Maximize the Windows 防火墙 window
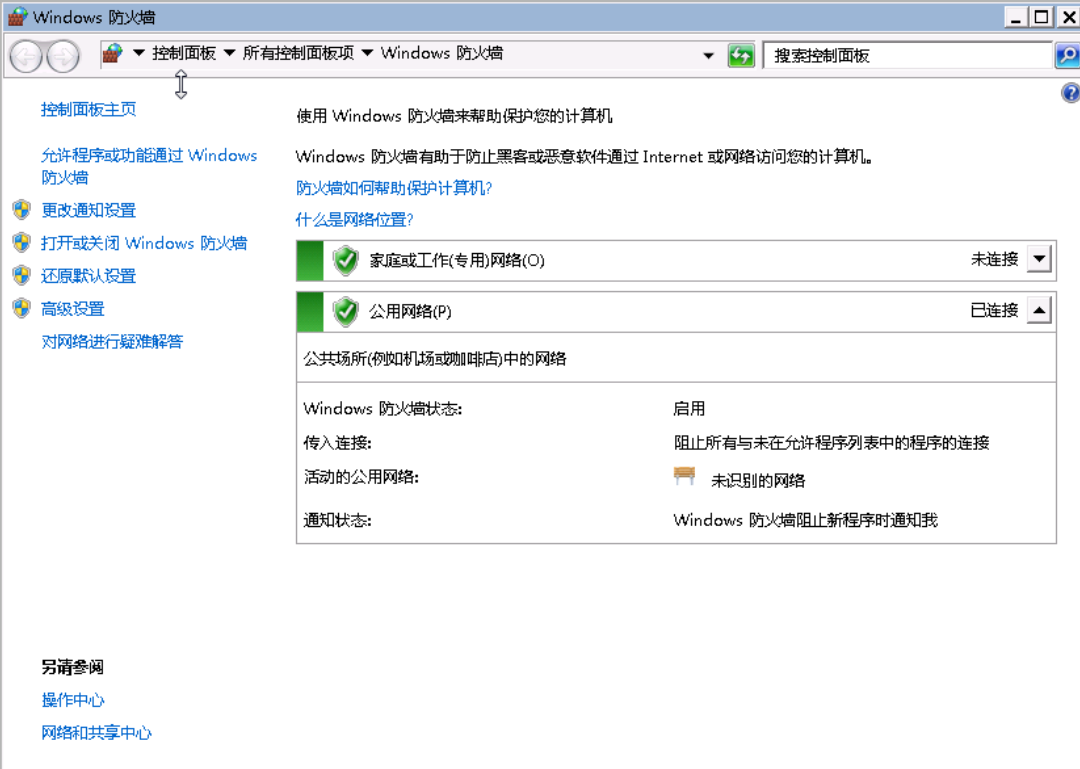The height and width of the screenshot is (769, 1080). click(1041, 17)
